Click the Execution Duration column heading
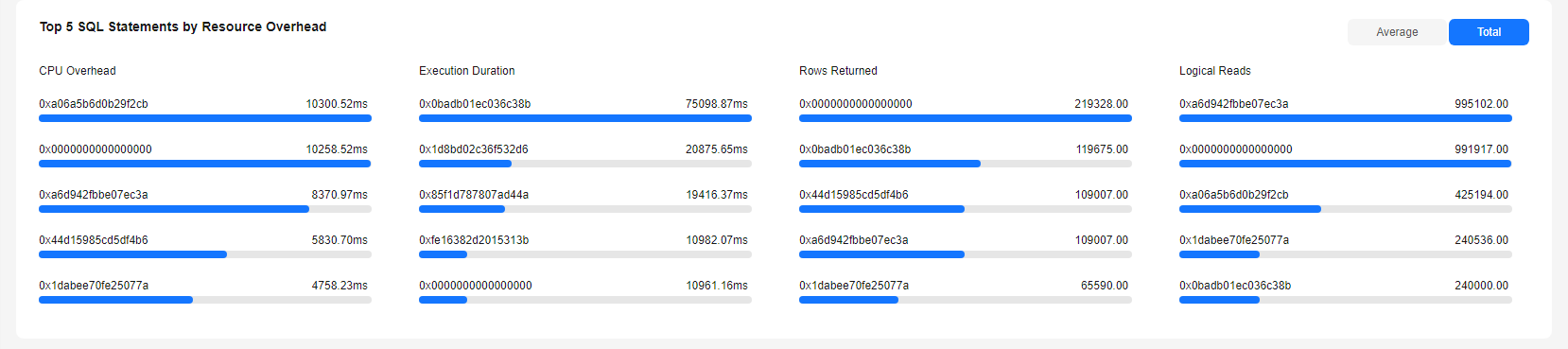The height and width of the screenshot is (349, 1568). pyautogui.click(x=467, y=71)
